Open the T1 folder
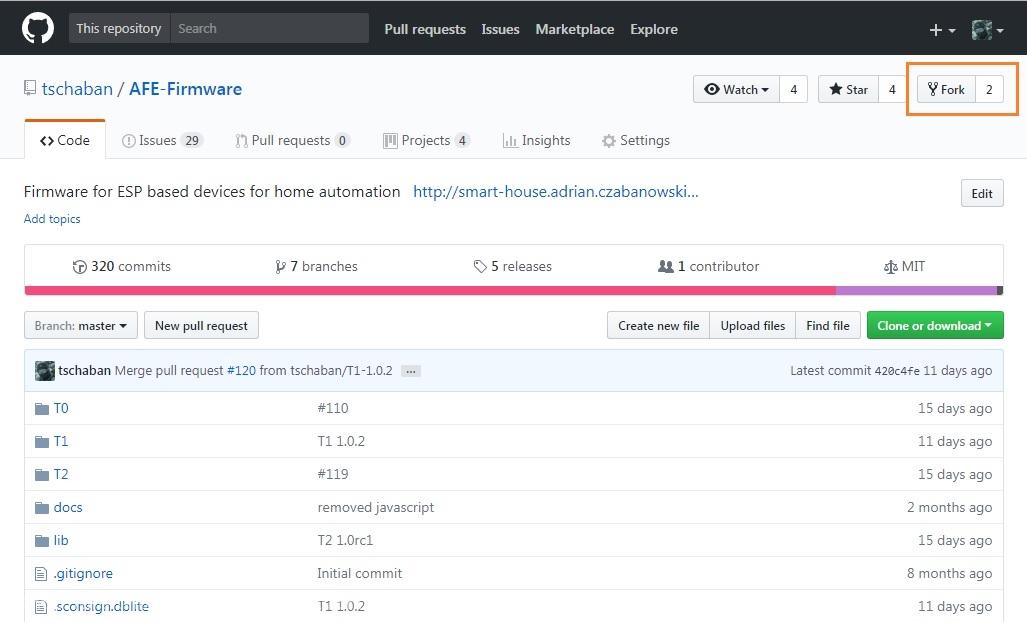Image resolution: width=1027 pixels, height=622 pixels. (61, 441)
